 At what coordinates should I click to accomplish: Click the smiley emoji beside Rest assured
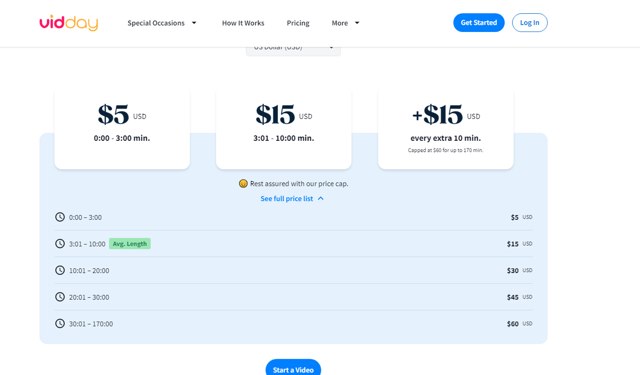243,184
